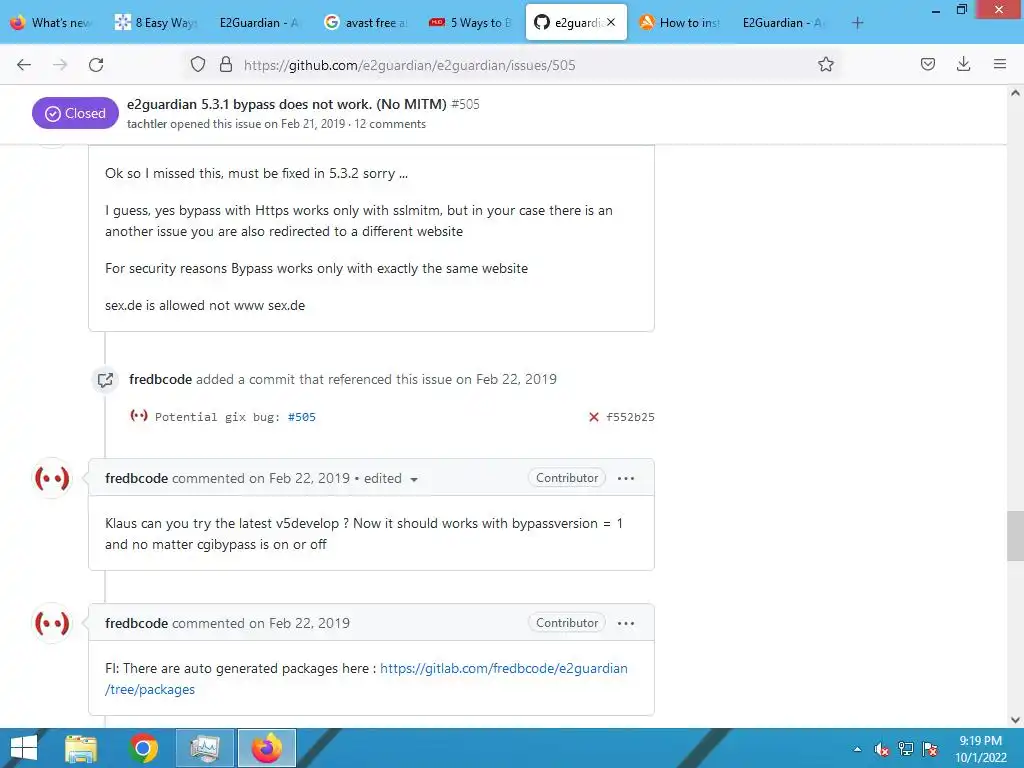Click the '12 comments' text in header
This screenshot has width=1024, height=768.
[x=390, y=124]
